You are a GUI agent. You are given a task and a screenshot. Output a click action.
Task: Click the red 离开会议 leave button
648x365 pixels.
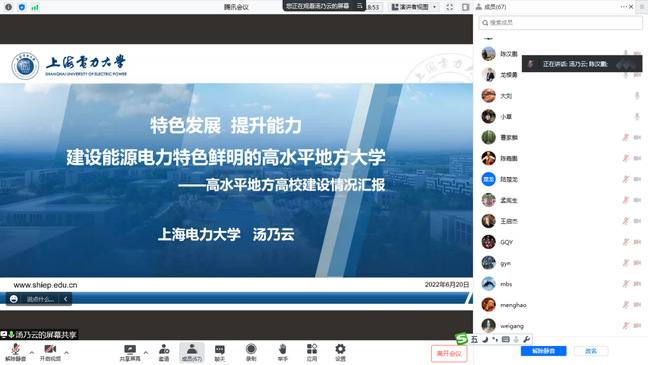pos(449,354)
